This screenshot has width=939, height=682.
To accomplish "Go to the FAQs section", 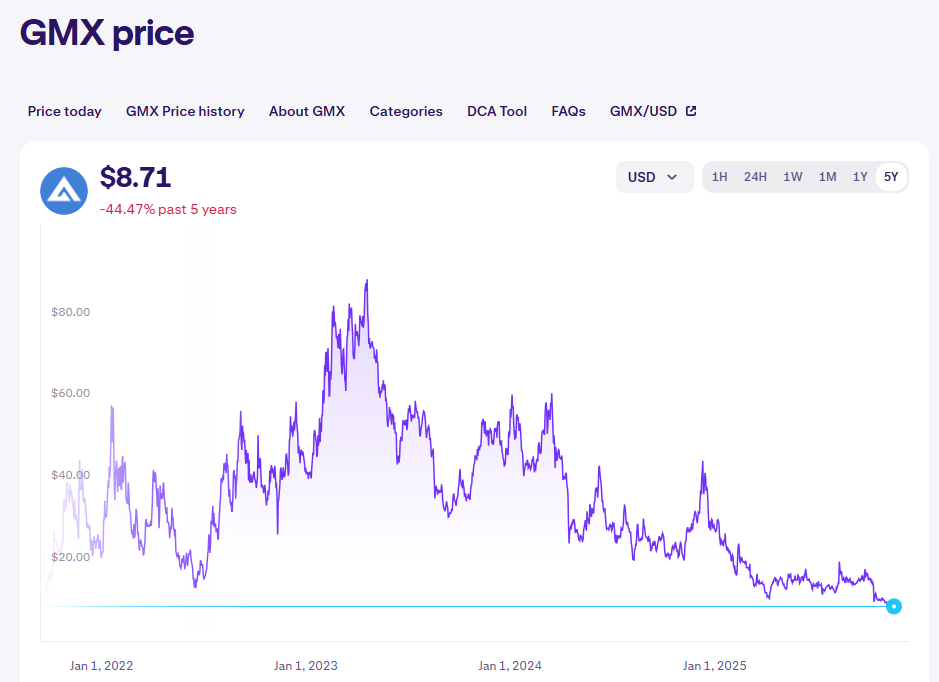I will [568, 111].
